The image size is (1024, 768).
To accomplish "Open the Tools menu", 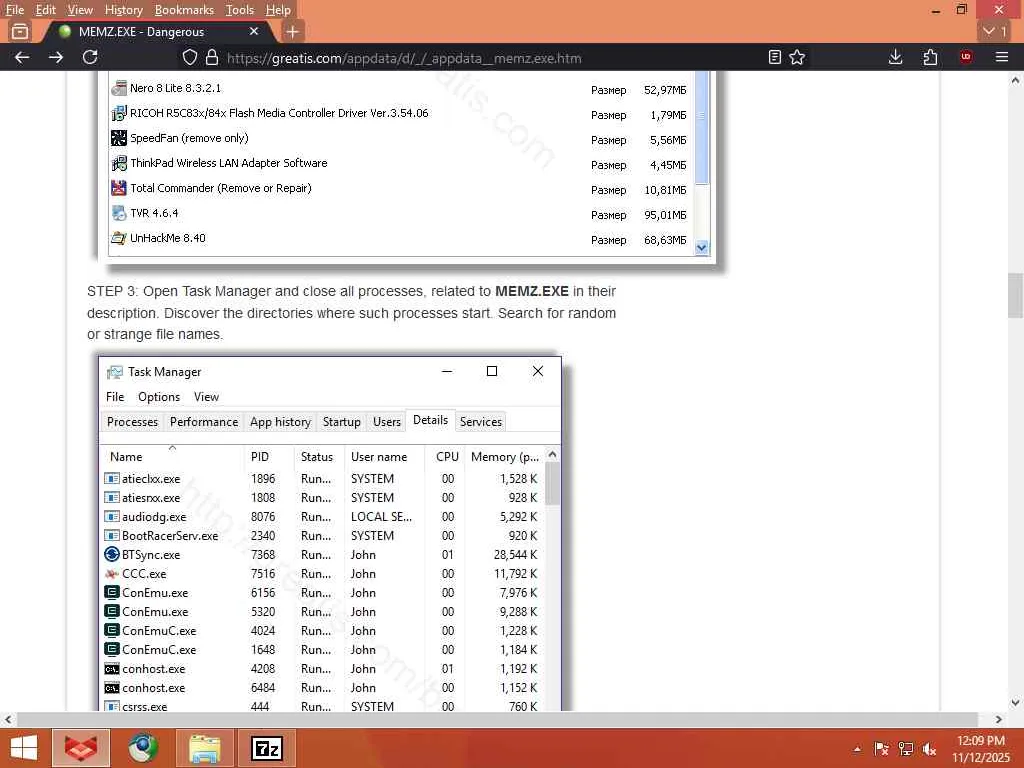I will [240, 10].
